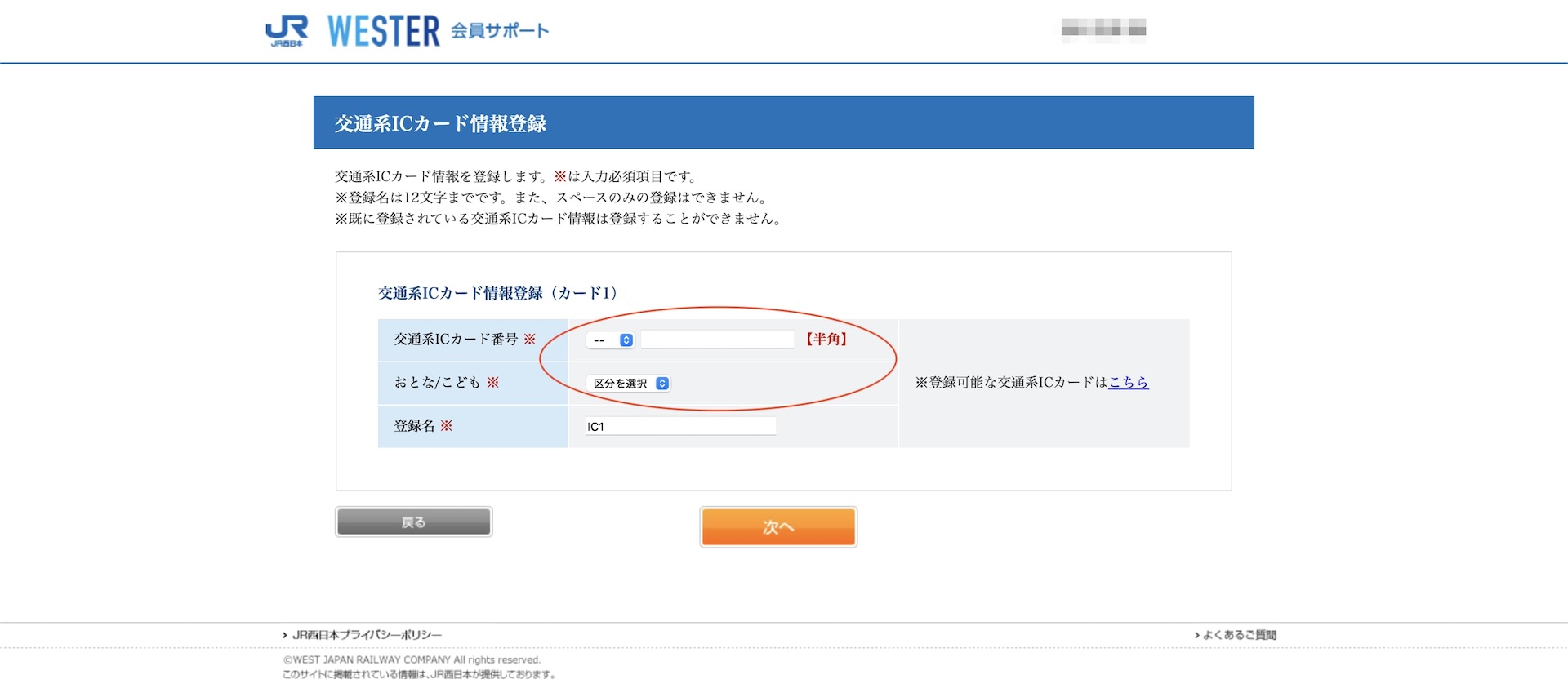
Task: Click the chevron icon before プライバシーポリシー
Action: click(x=285, y=635)
